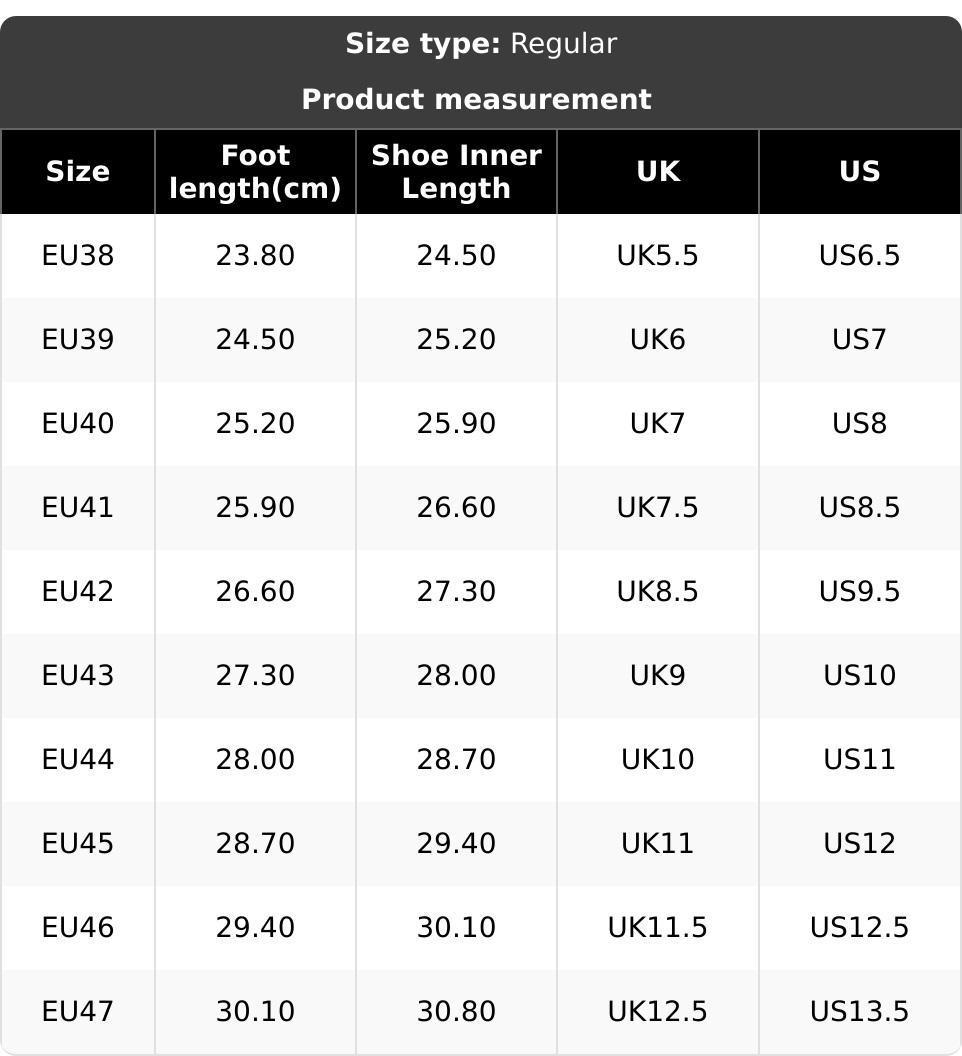Click the Product measurement title
This screenshot has height=1056, width=962.
point(476,100)
